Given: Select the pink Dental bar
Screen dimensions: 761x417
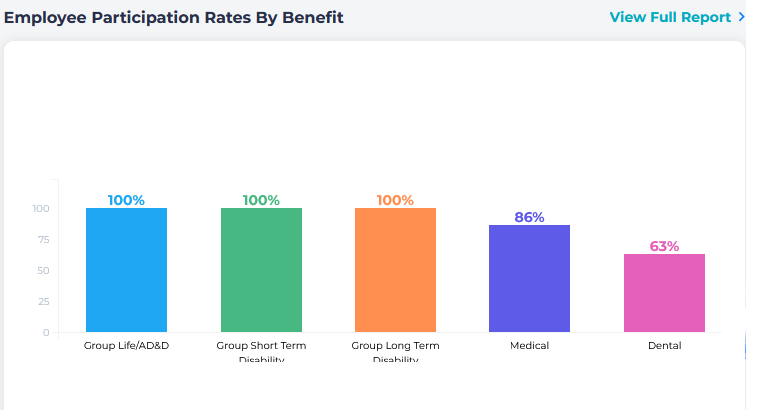Looking at the screenshot, I should pos(664,293).
